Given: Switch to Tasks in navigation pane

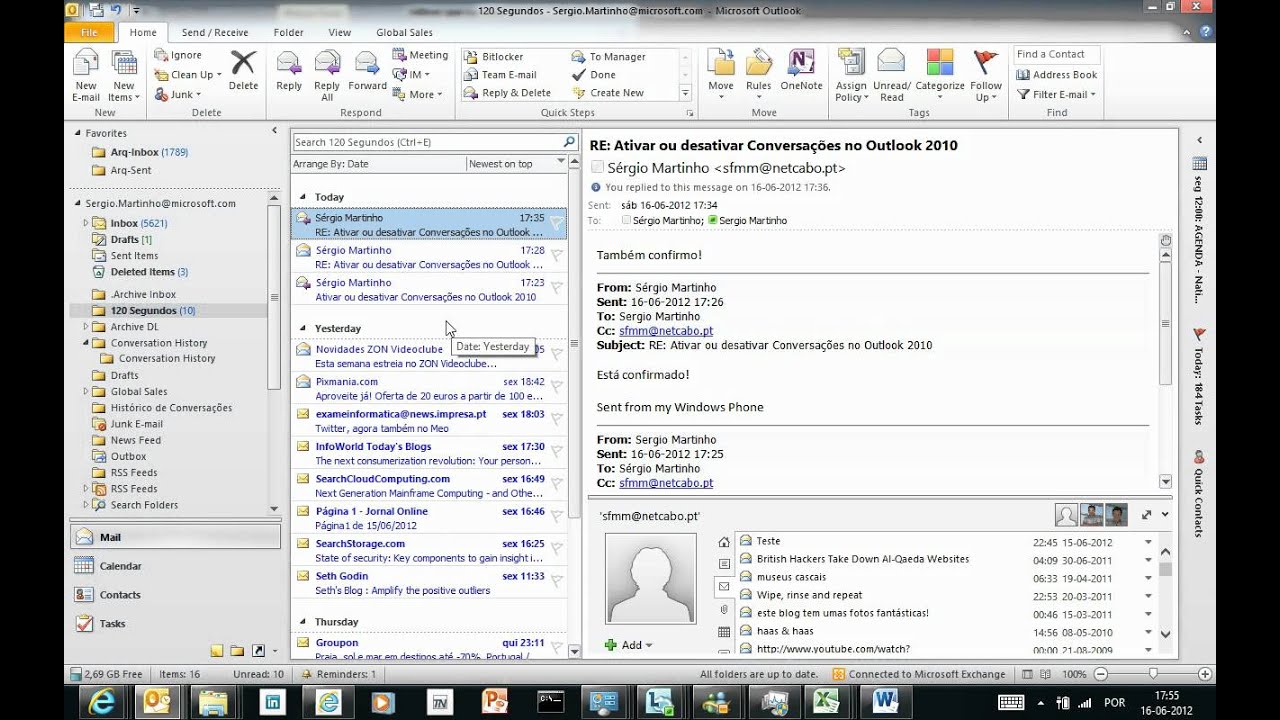Looking at the screenshot, I should point(175,623).
